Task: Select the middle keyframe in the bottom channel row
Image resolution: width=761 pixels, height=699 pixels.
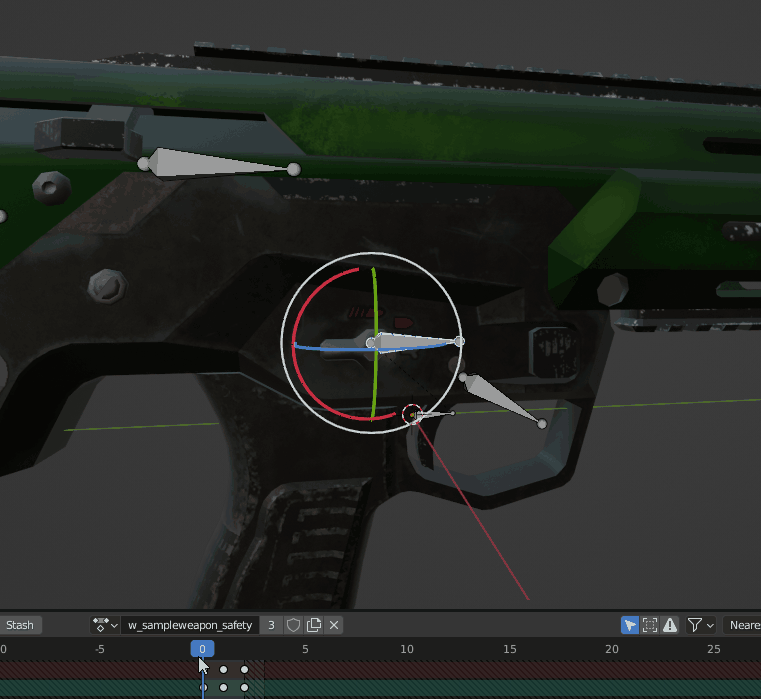Action: click(223, 688)
